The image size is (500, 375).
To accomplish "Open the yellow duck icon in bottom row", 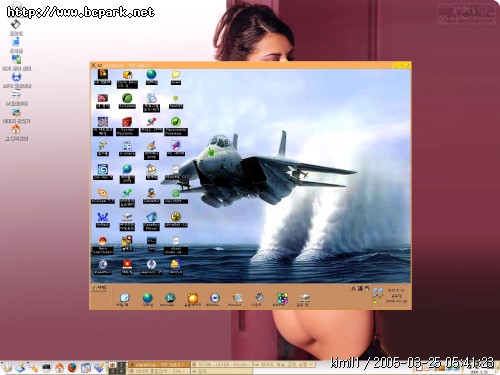I will click(176, 264).
